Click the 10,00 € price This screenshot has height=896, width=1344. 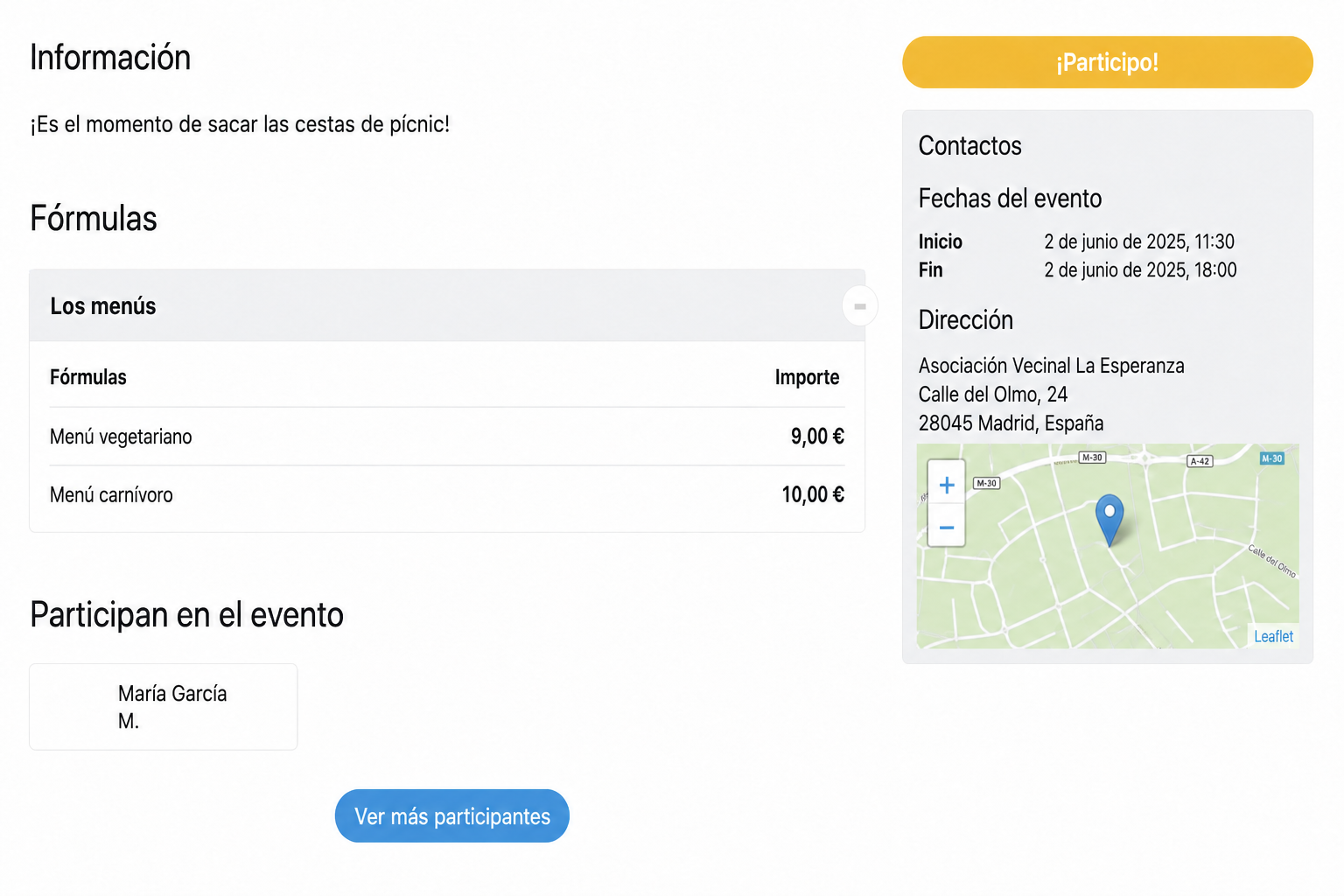click(x=813, y=495)
